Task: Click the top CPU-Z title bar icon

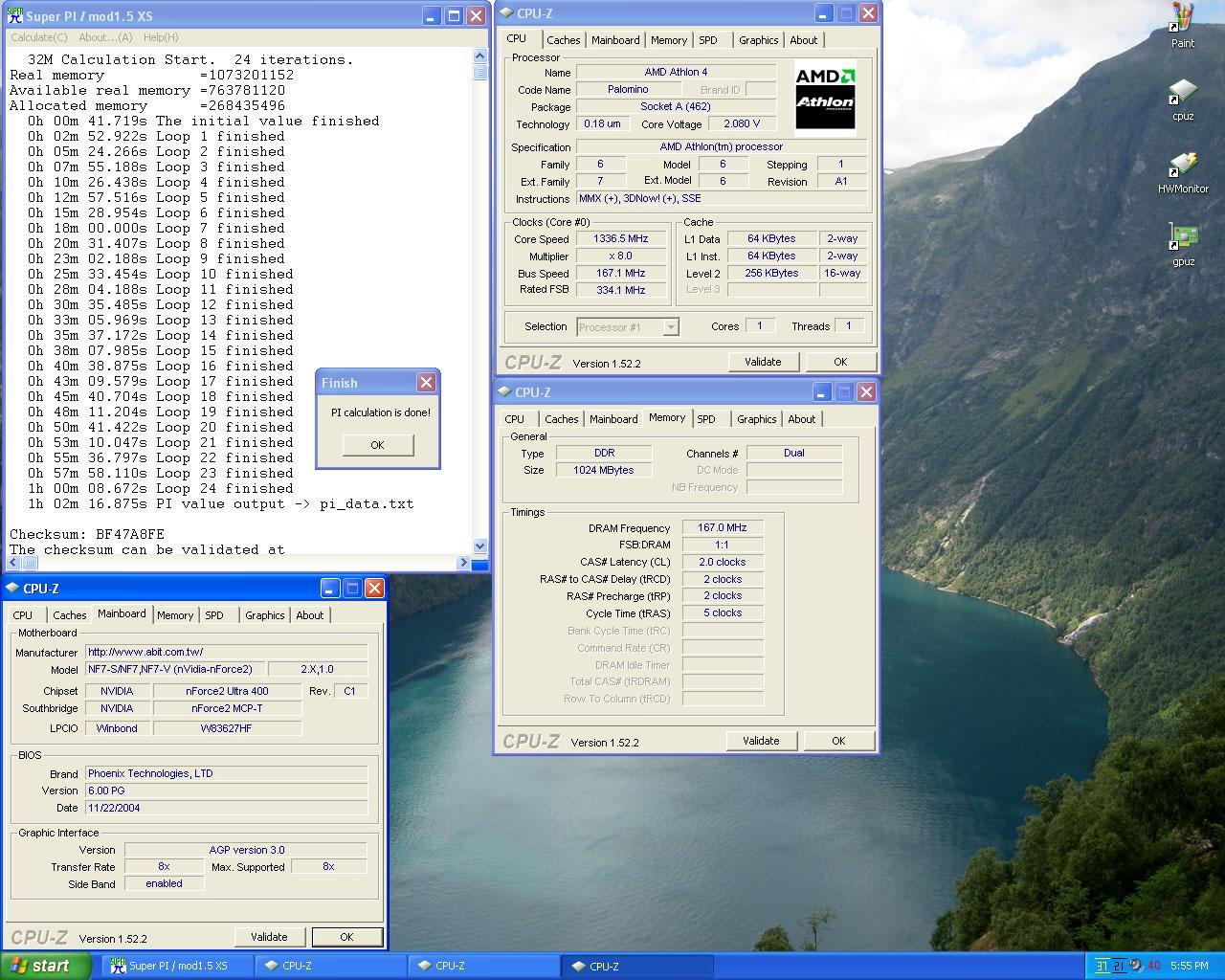Action: tap(505, 13)
